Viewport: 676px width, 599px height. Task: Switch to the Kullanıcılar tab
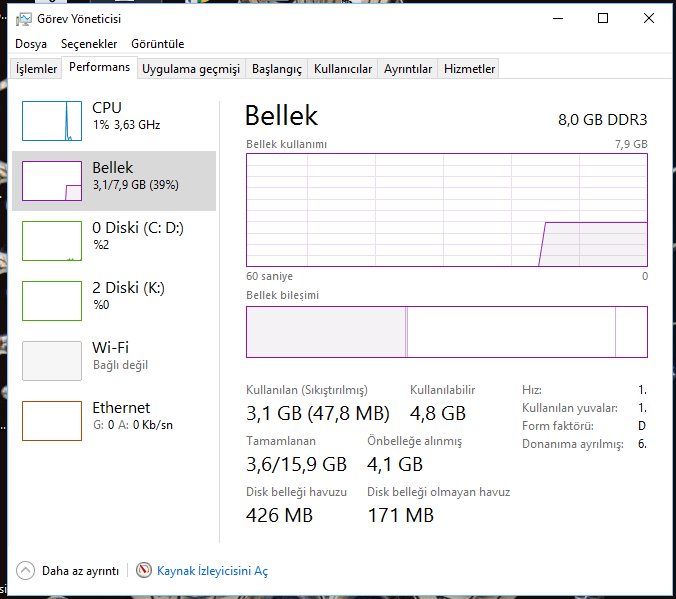click(x=343, y=69)
